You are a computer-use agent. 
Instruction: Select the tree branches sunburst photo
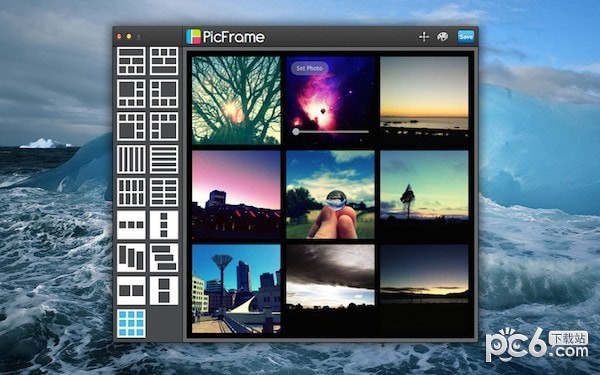click(x=236, y=100)
